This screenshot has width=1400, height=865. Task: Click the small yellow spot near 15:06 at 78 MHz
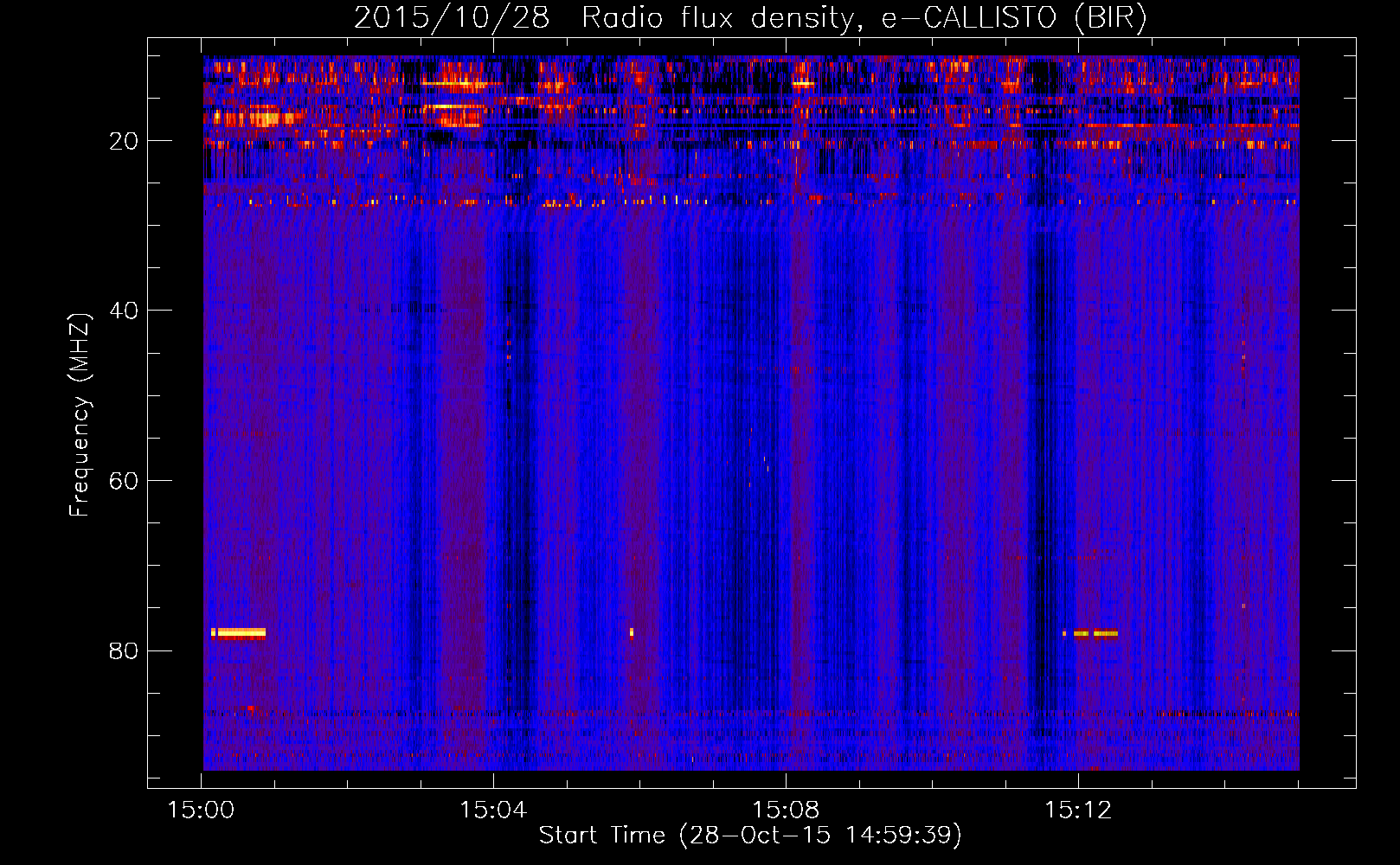(x=632, y=632)
